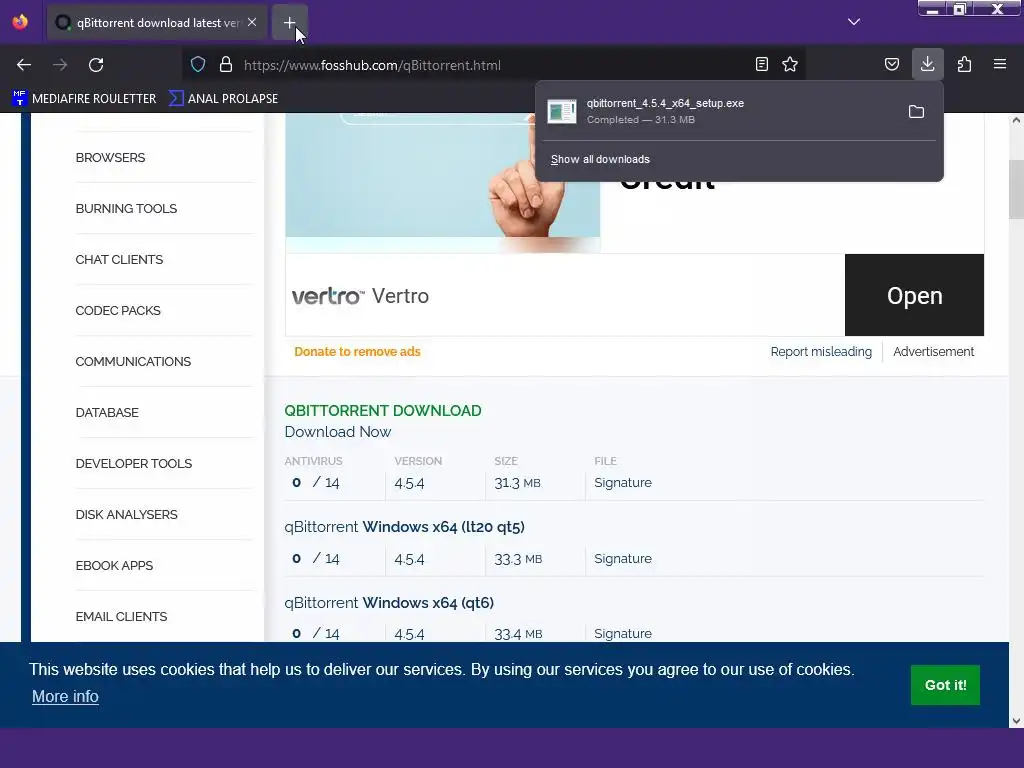This screenshot has height=768, width=1024.
Task: Open MEDIAFIRE ROULETTER bookmark
Action: coord(84,99)
